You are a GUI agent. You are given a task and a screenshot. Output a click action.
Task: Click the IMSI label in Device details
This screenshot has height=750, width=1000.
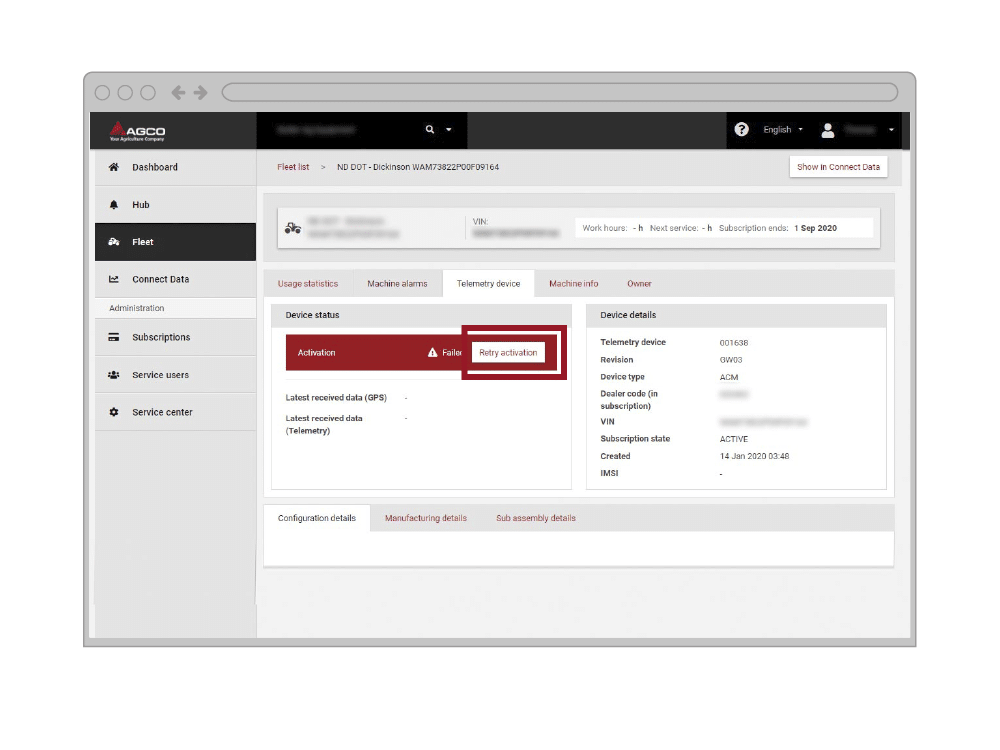609,473
